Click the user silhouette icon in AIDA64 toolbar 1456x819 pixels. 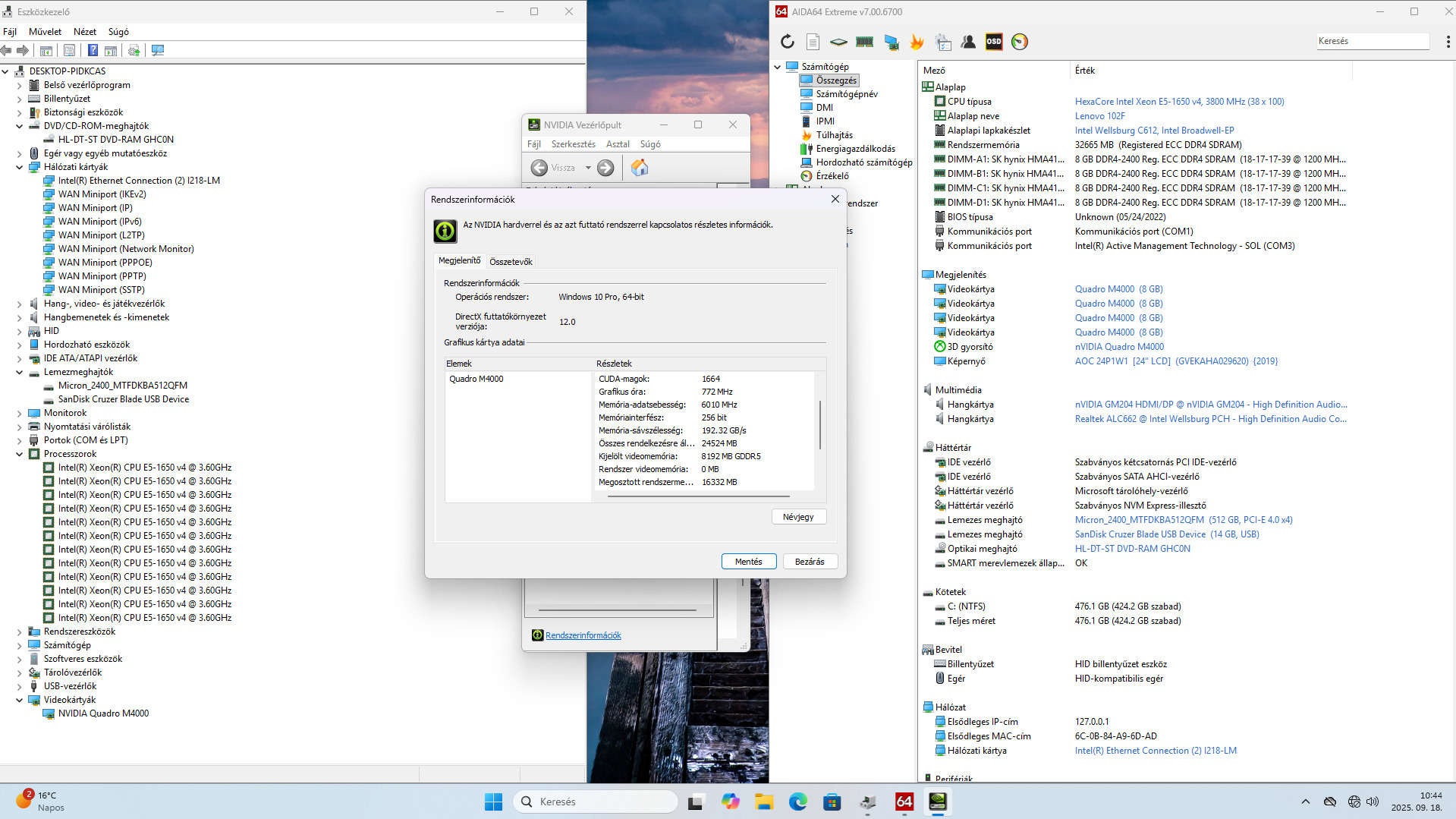(968, 42)
